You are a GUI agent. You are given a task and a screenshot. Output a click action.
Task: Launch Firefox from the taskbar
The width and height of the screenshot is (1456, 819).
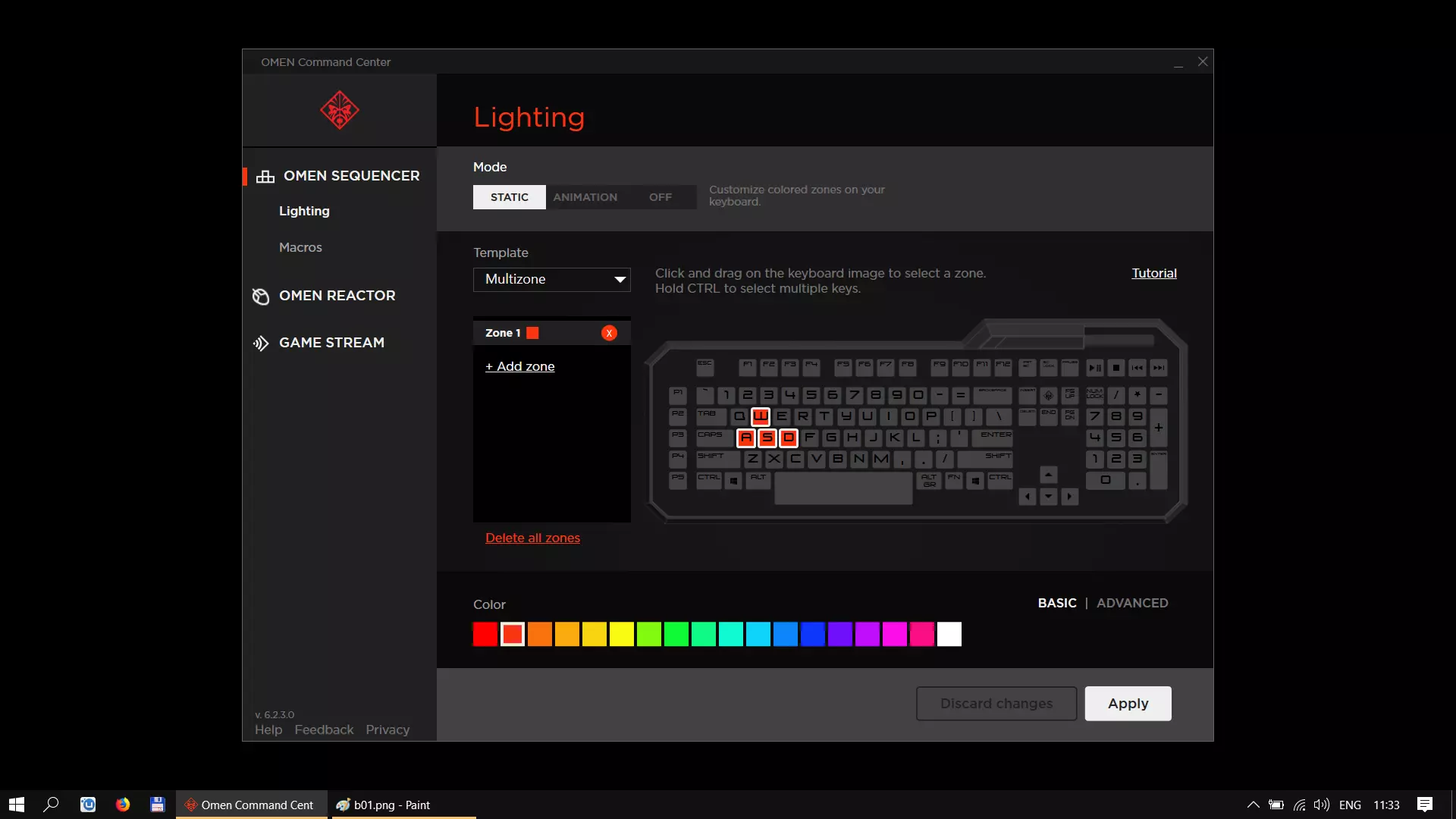tap(123, 805)
